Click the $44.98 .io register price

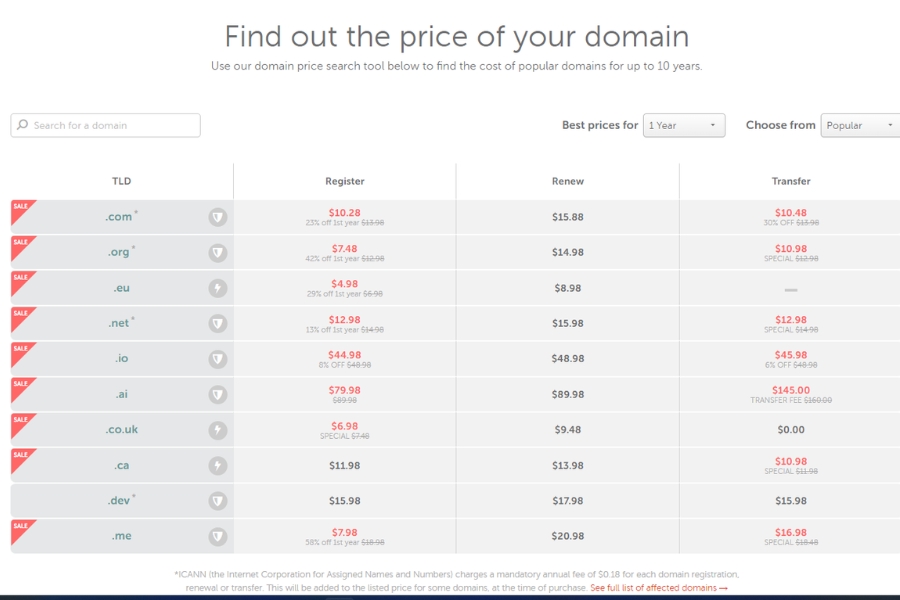(344, 355)
